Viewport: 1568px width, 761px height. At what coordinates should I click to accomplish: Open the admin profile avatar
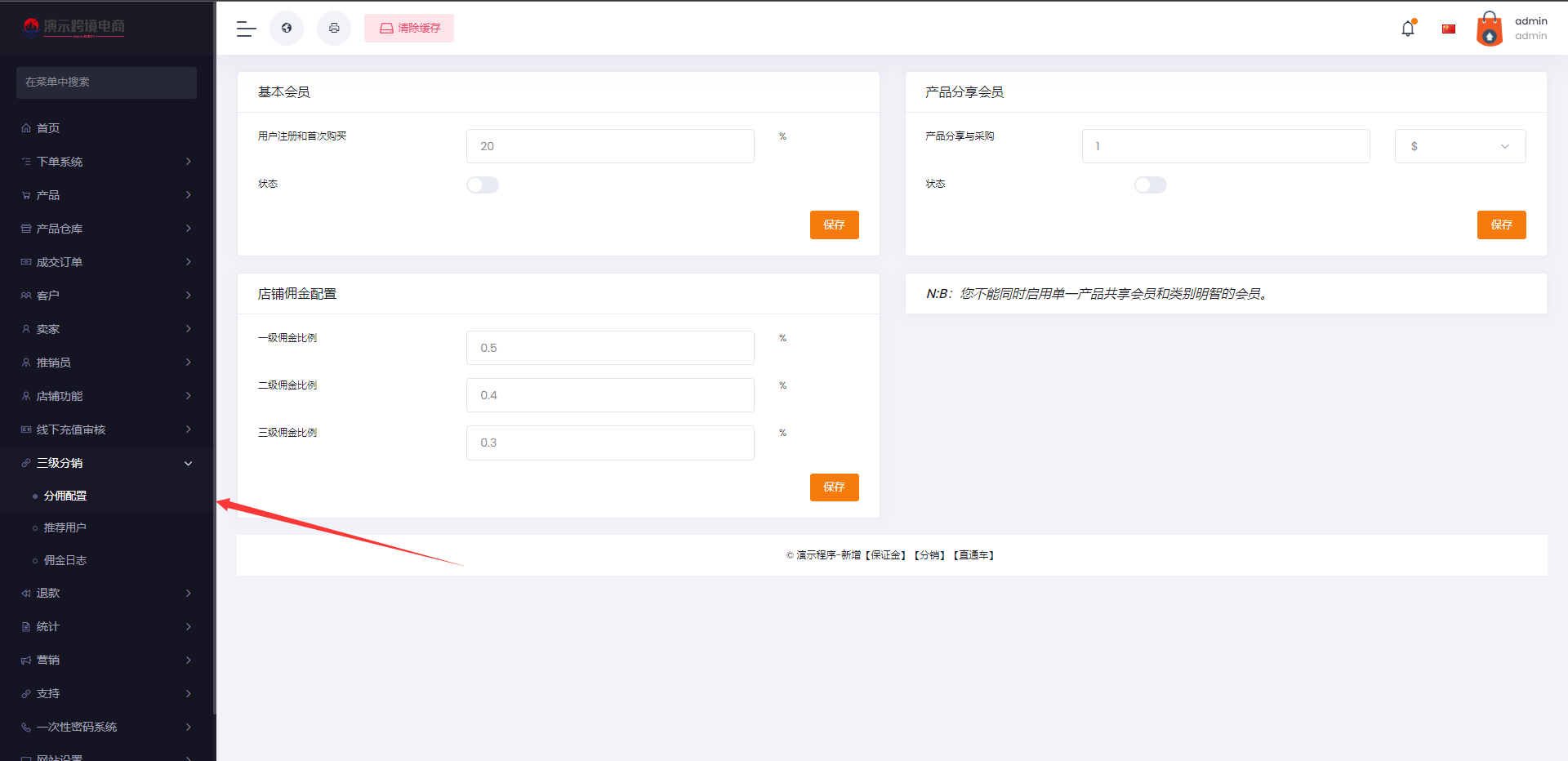click(1490, 29)
